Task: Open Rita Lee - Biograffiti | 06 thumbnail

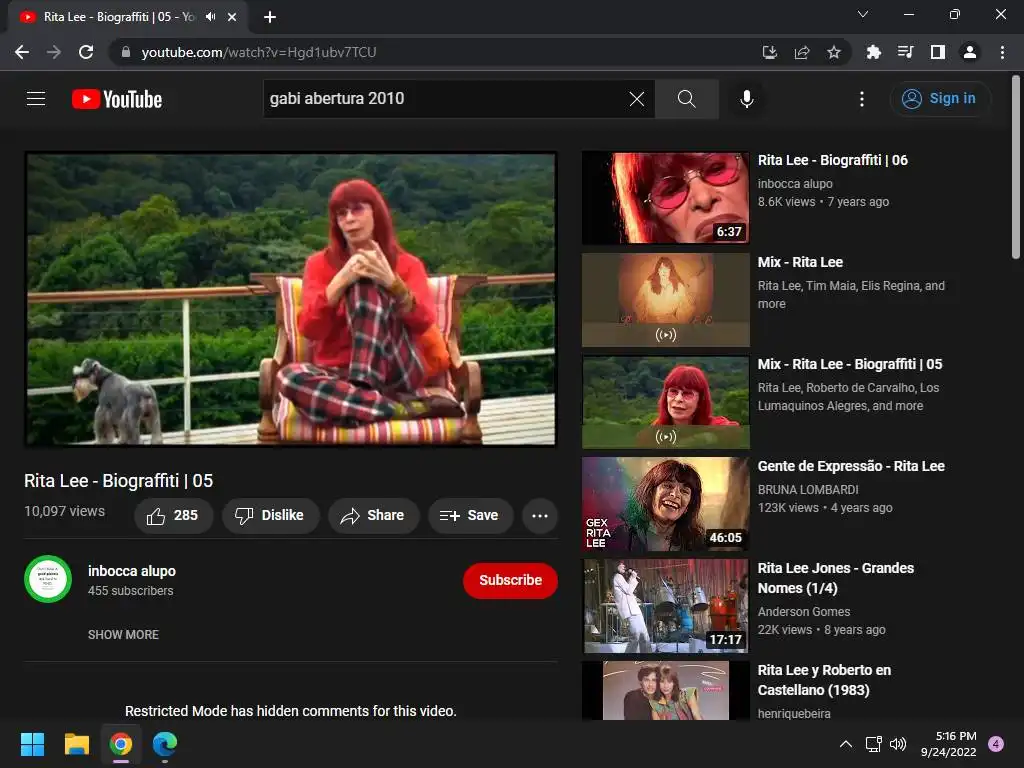Action: (665, 198)
